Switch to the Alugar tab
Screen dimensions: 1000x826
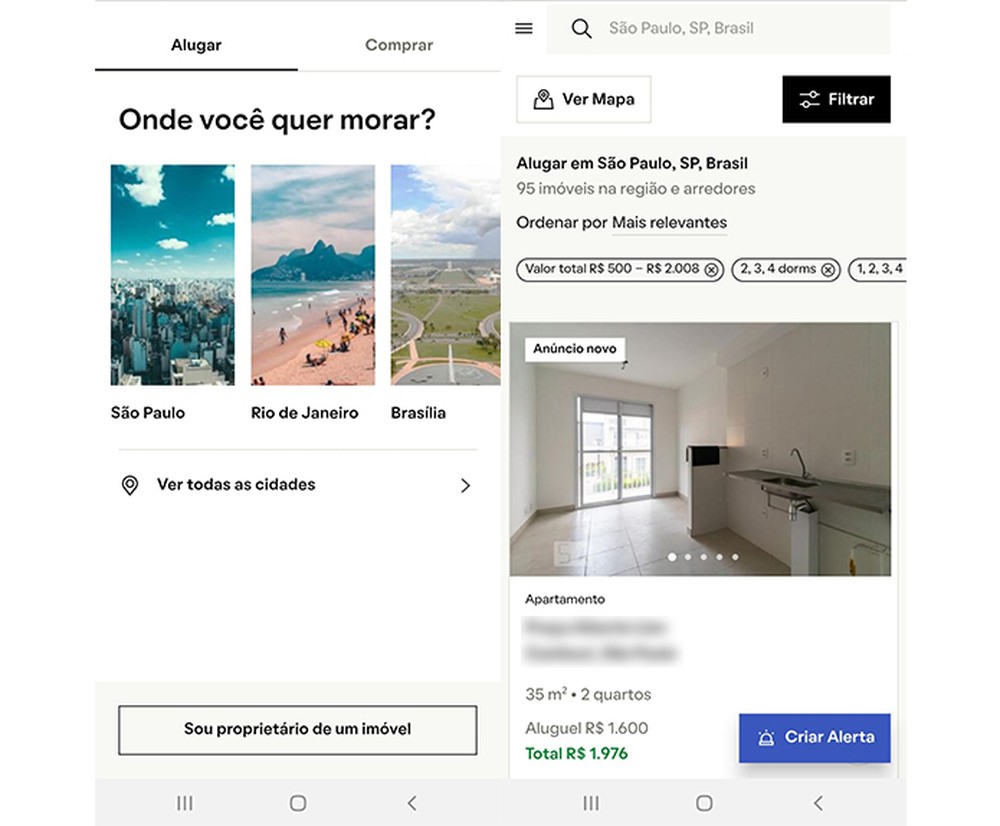point(195,44)
